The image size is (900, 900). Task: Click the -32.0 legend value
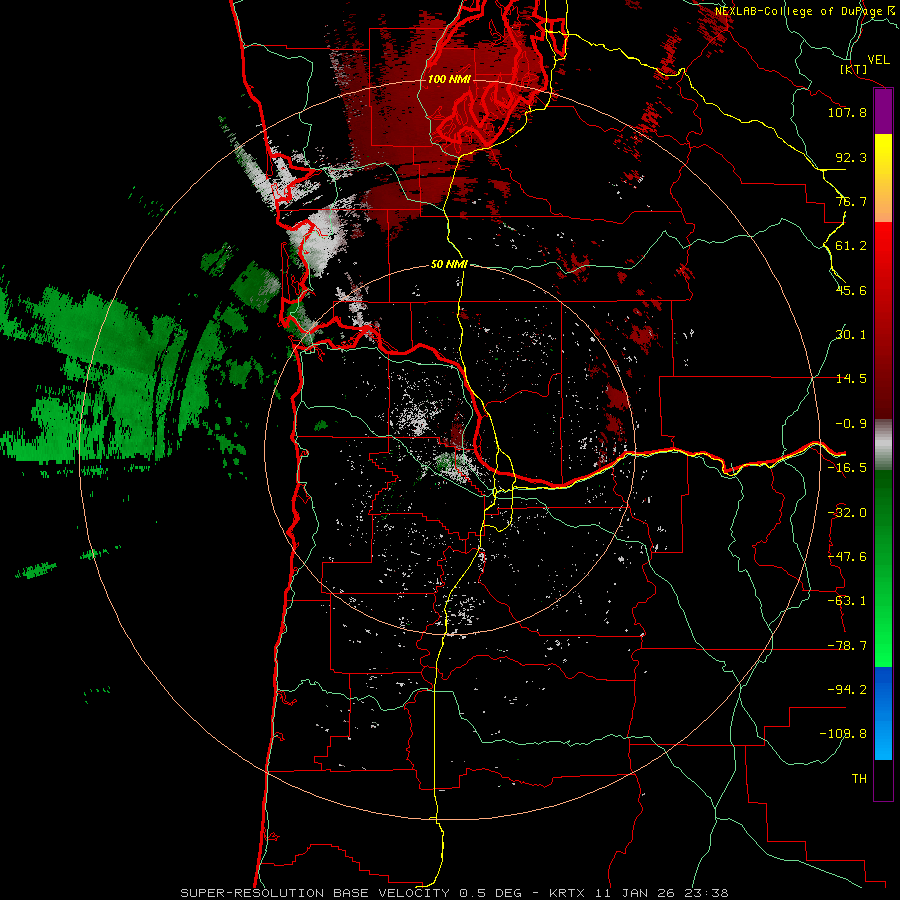847,513
